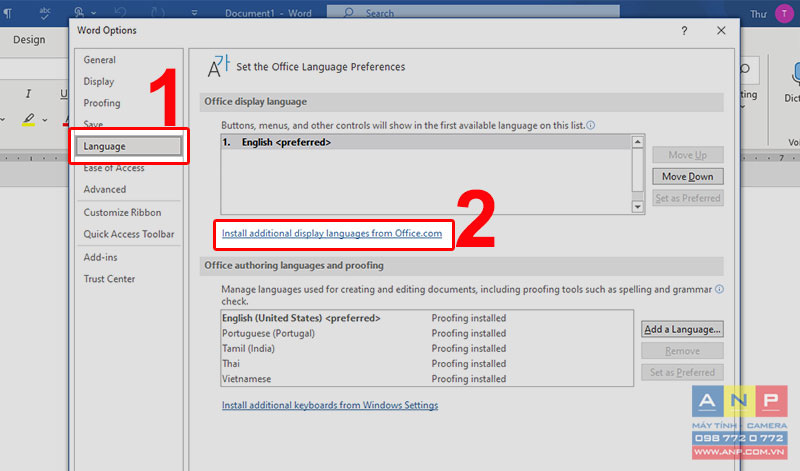Click the Move Up button
800x471 pixels.
click(x=688, y=155)
